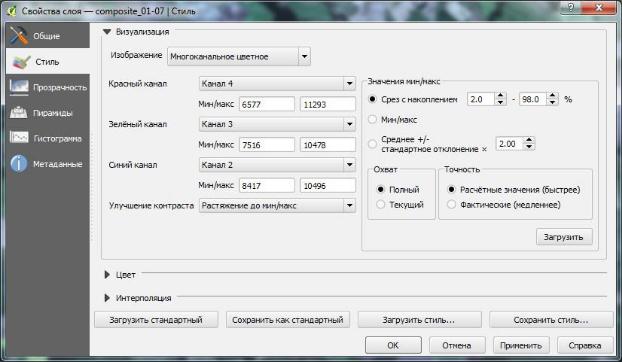Increase the 98.0 upper cut percent
Image resolution: width=622 pixels, height=362 pixels.
pyautogui.click(x=552, y=95)
